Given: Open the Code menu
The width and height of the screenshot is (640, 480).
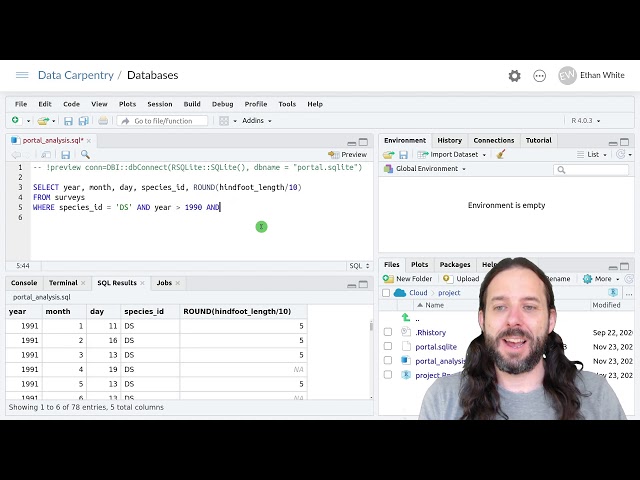Looking at the screenshot, I should point(71,104).
